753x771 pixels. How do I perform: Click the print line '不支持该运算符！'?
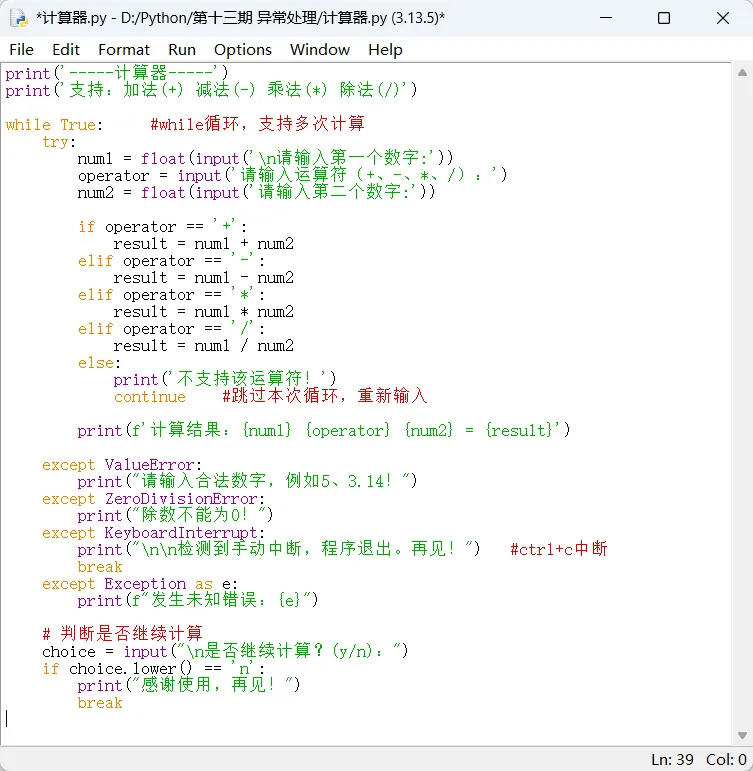pos(225,379)
